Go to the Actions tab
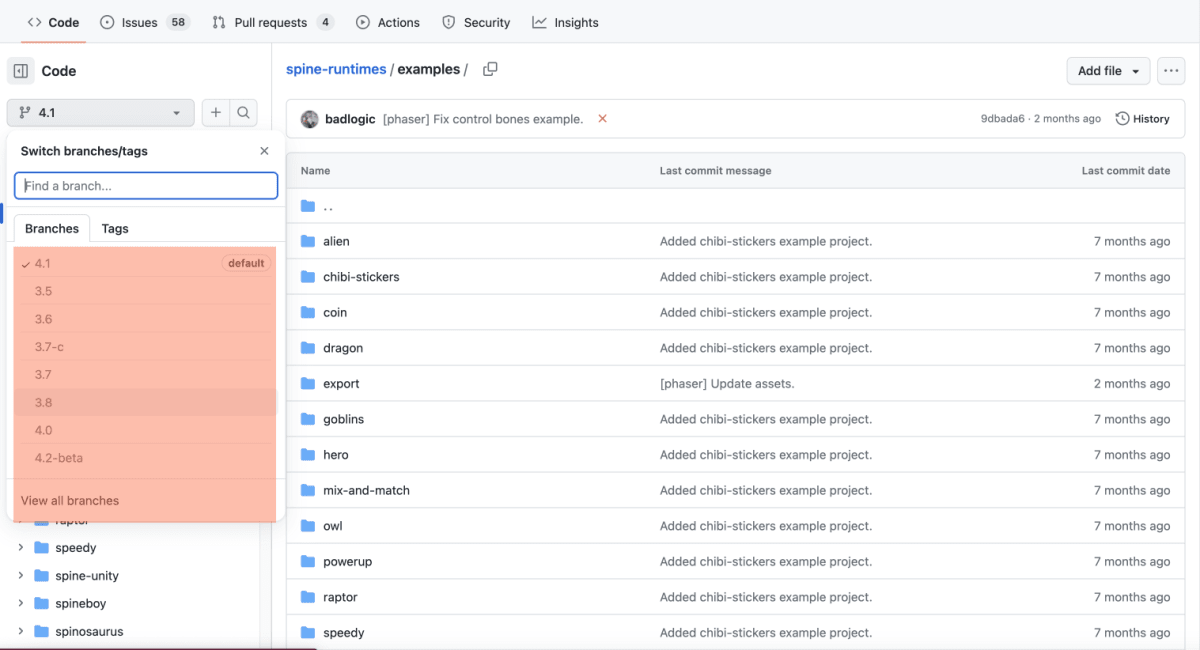This screenshot has width=1200, height=650. (x=388, y=22)
